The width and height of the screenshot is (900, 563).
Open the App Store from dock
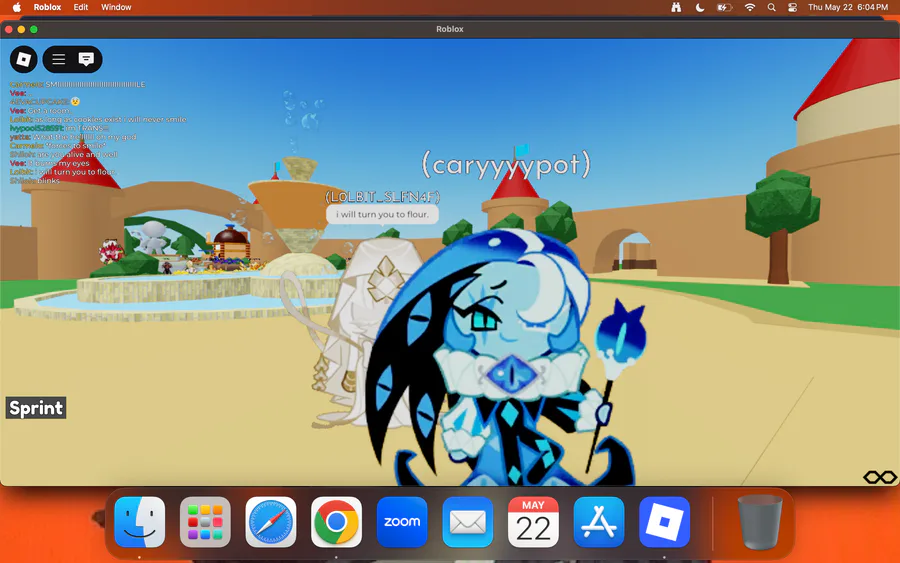(x=599, y=522)
